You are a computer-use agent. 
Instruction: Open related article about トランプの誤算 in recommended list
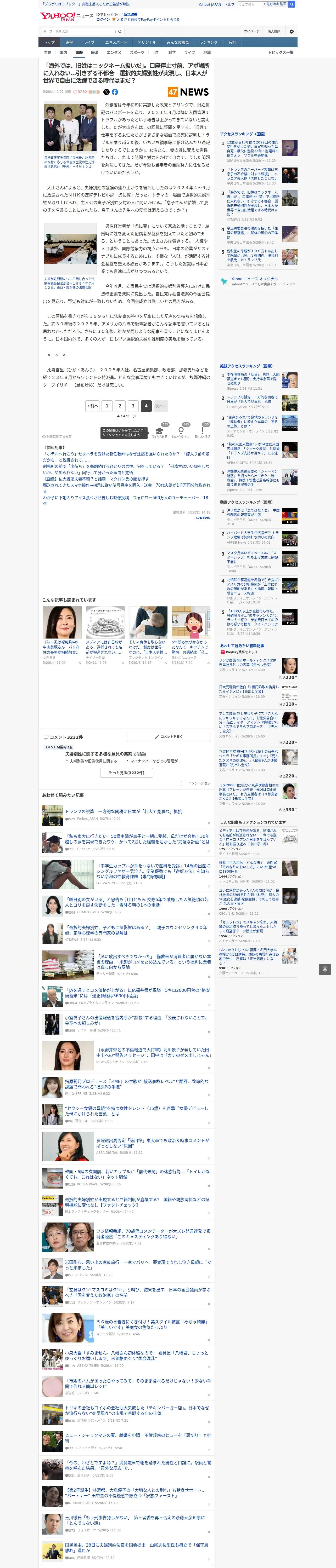(123, 811)
